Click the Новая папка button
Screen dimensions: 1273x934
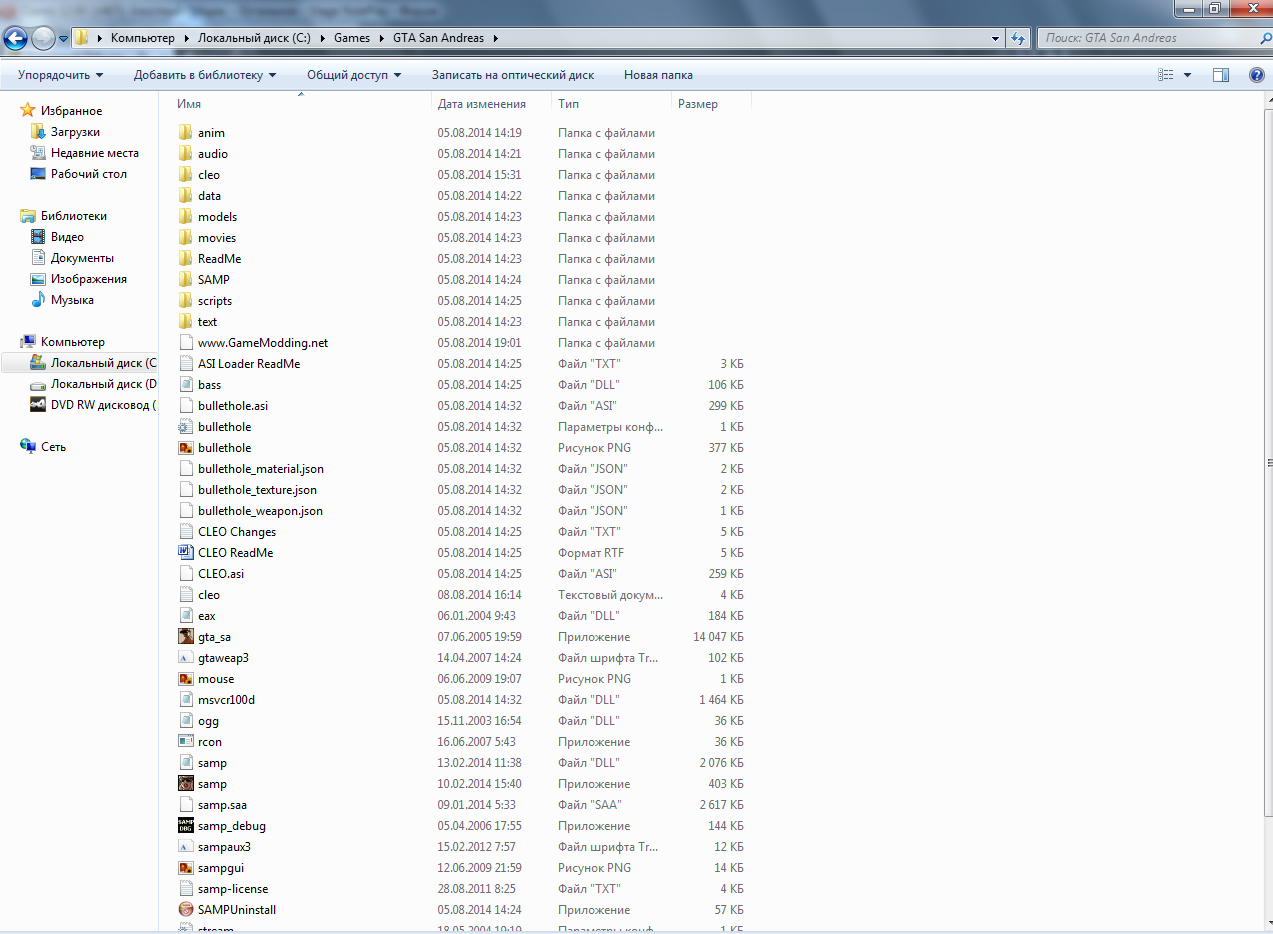tap(658, 75)
